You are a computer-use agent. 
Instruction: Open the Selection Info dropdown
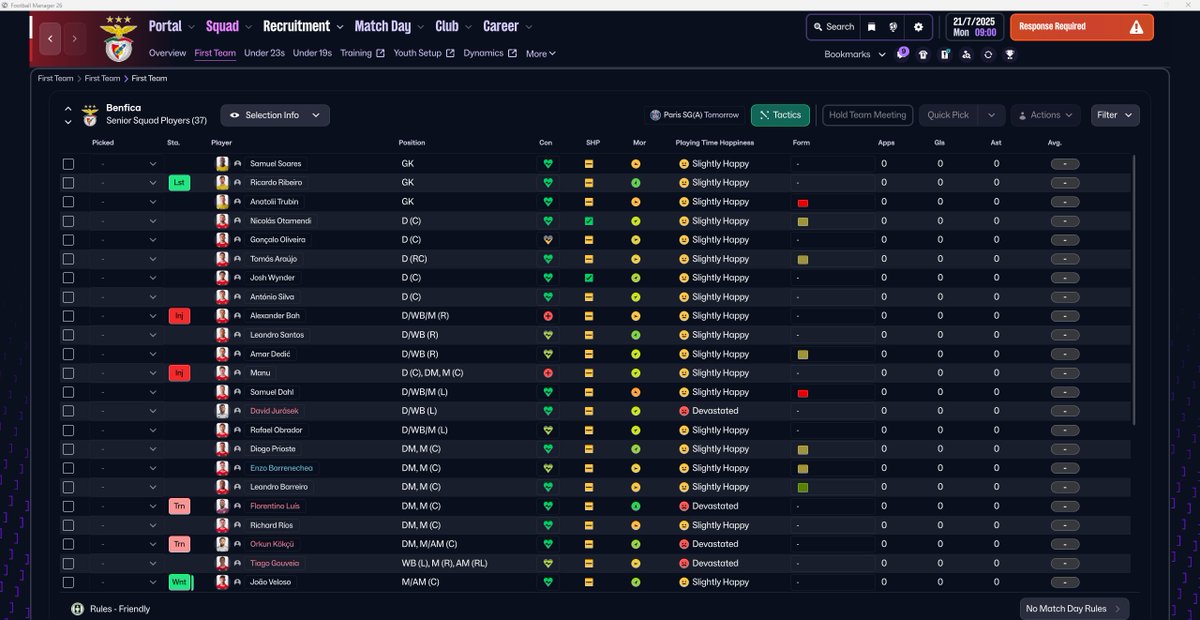[275, 115]
